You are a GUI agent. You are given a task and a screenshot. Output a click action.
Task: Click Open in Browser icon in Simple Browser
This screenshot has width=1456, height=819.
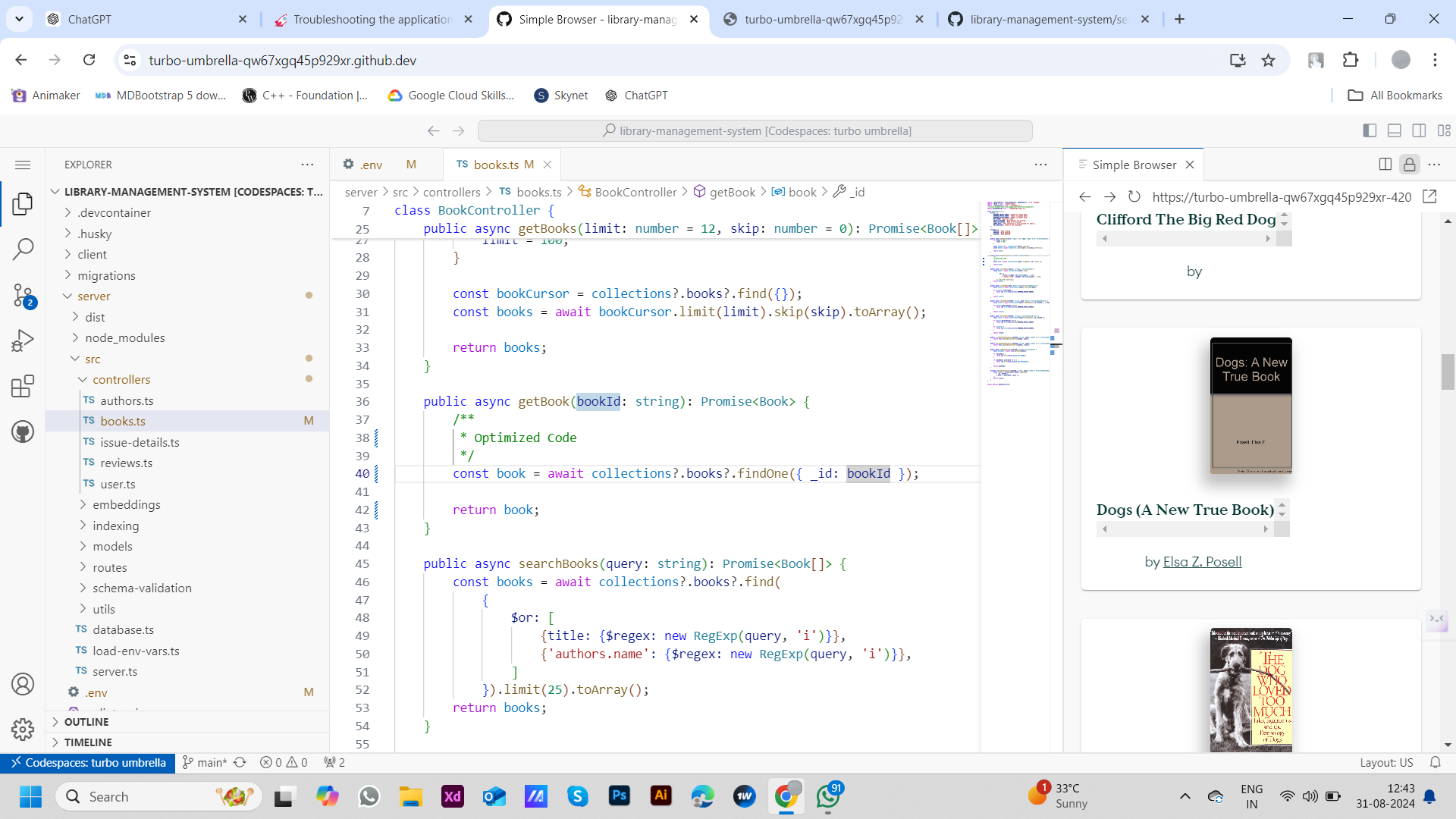pyautogui.click(x=1429, y=196)
